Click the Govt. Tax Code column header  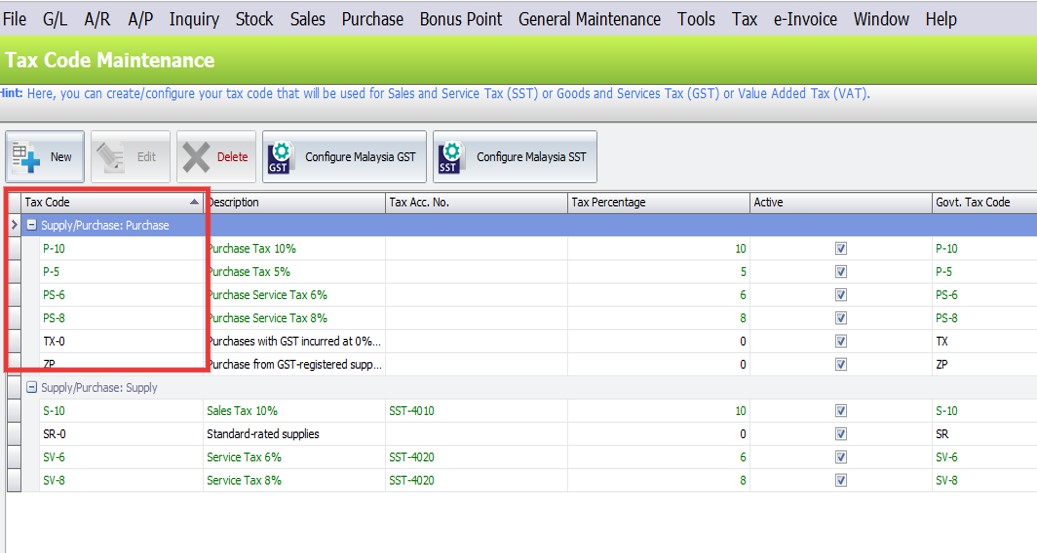(x=972, y=202)
